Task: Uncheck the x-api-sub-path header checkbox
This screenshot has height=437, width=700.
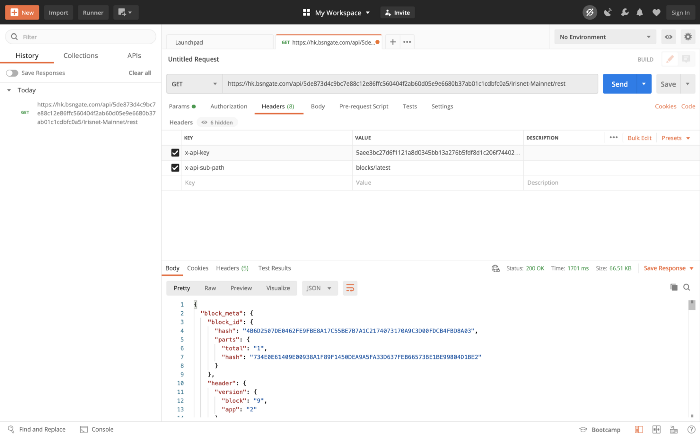Action: pos(175,168)
